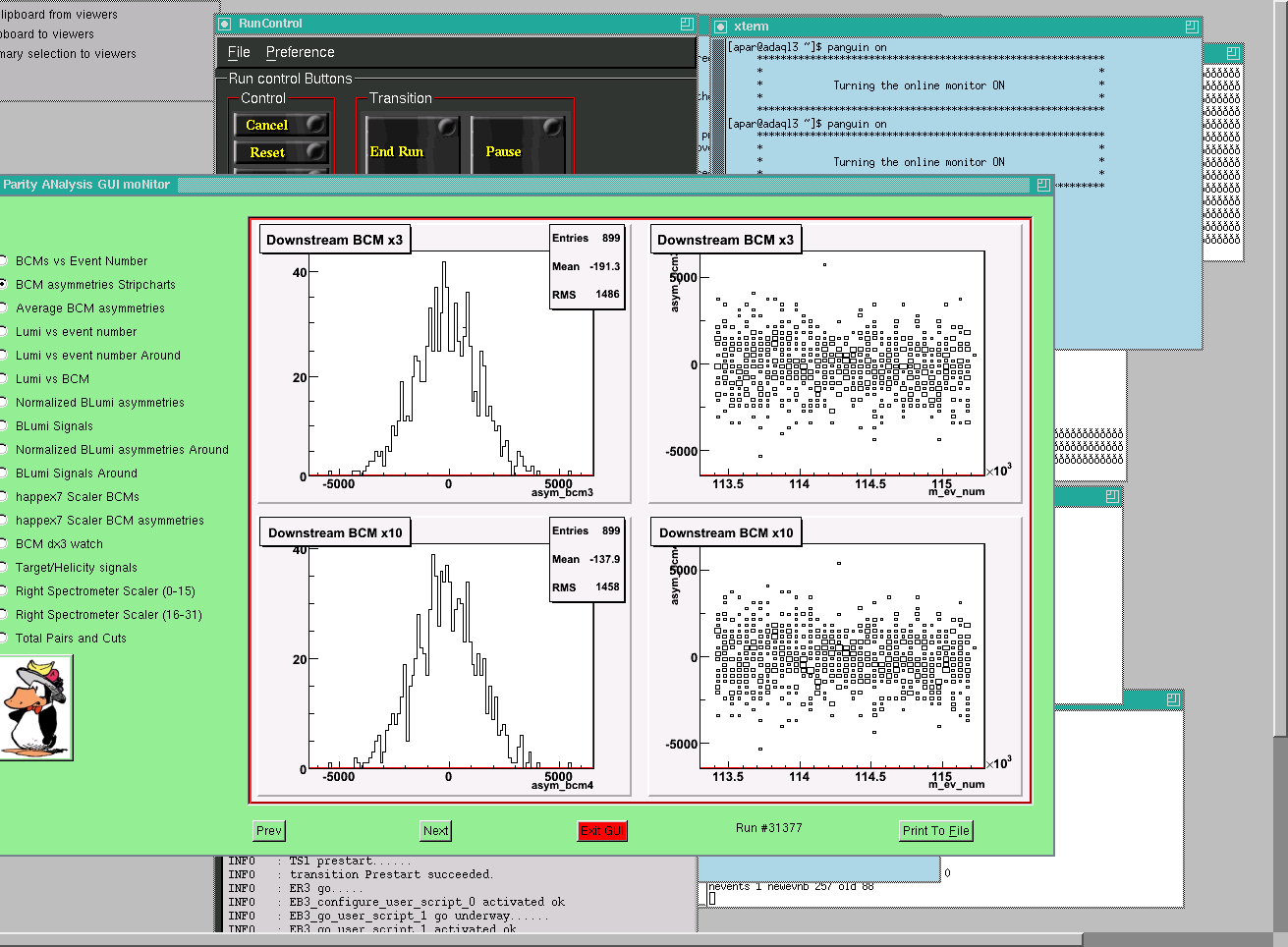This screenshot has width=1288, height=947.
Task: Open Preference menu in RunControl
Action: tap(300, 52)
